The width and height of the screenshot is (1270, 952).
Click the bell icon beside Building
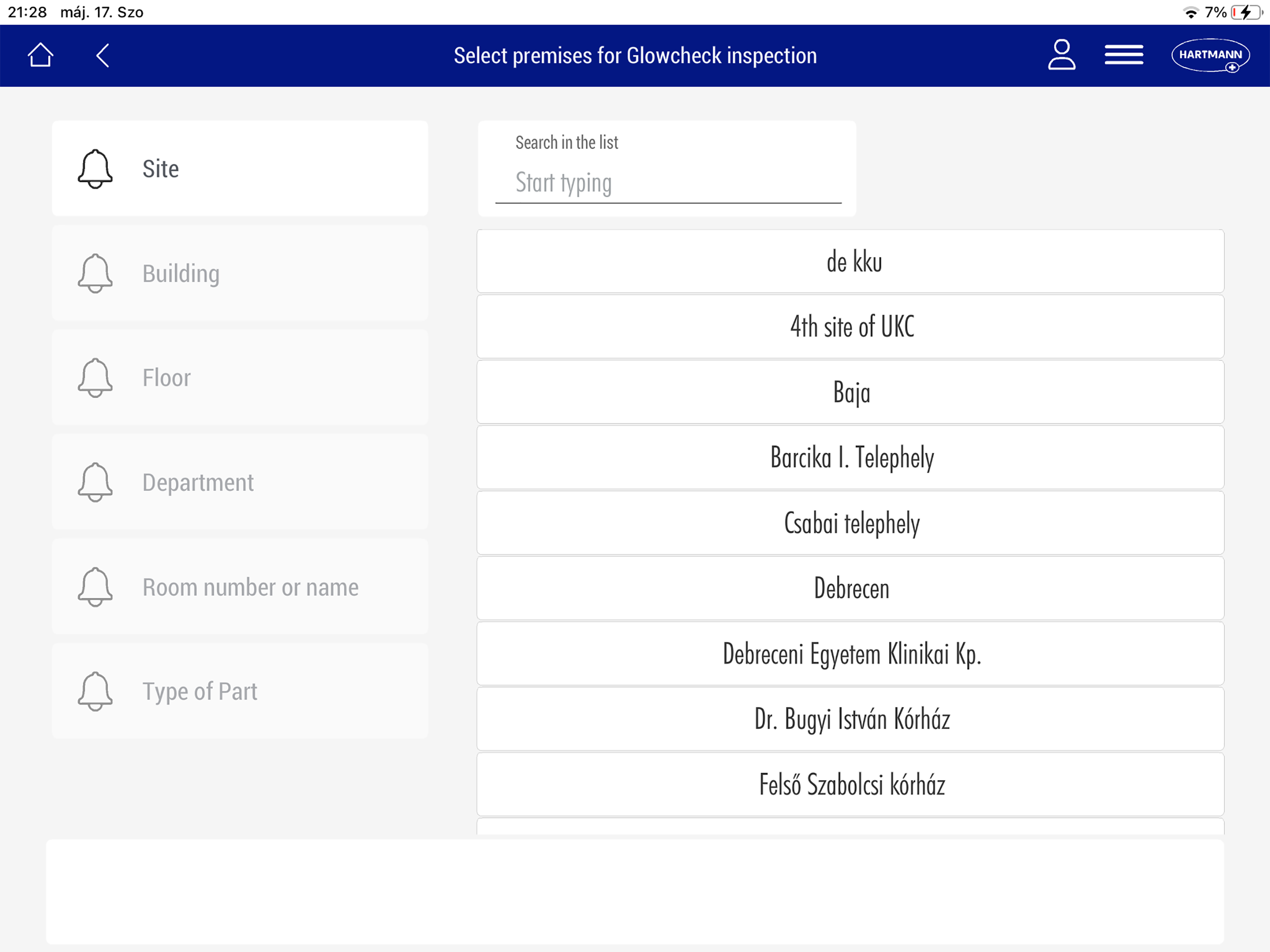[x=95, y=273]
